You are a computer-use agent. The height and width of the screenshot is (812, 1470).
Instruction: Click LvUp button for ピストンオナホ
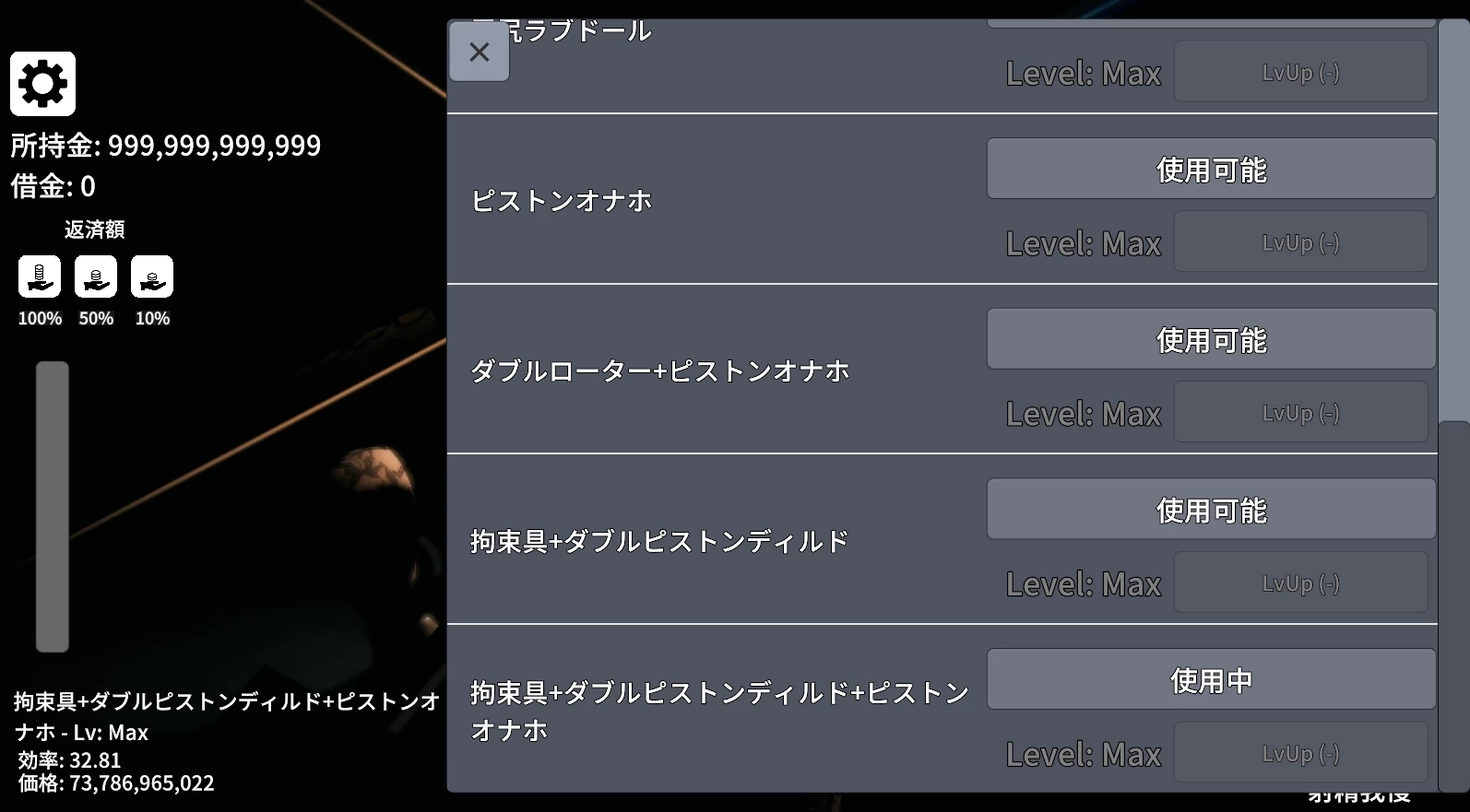pyautogui.click(x=1300, y=242)
